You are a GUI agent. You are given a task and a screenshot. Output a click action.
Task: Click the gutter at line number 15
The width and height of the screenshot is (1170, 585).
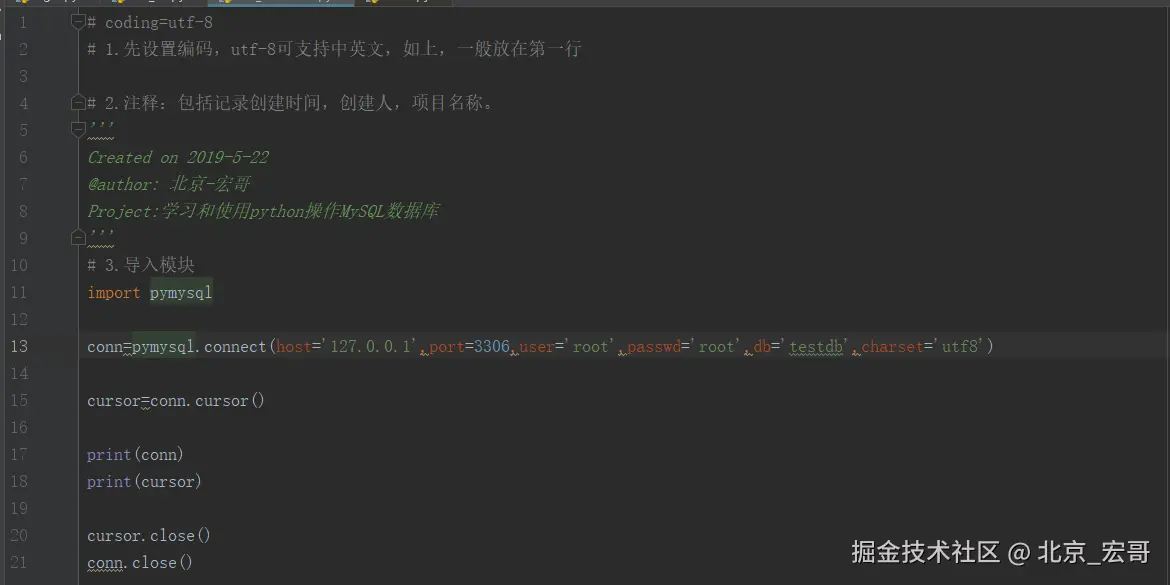(19, 401)
